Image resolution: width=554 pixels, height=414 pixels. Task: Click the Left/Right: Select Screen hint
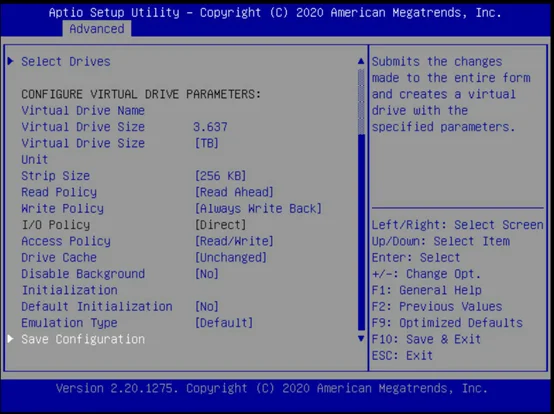(x=458, y=225)
